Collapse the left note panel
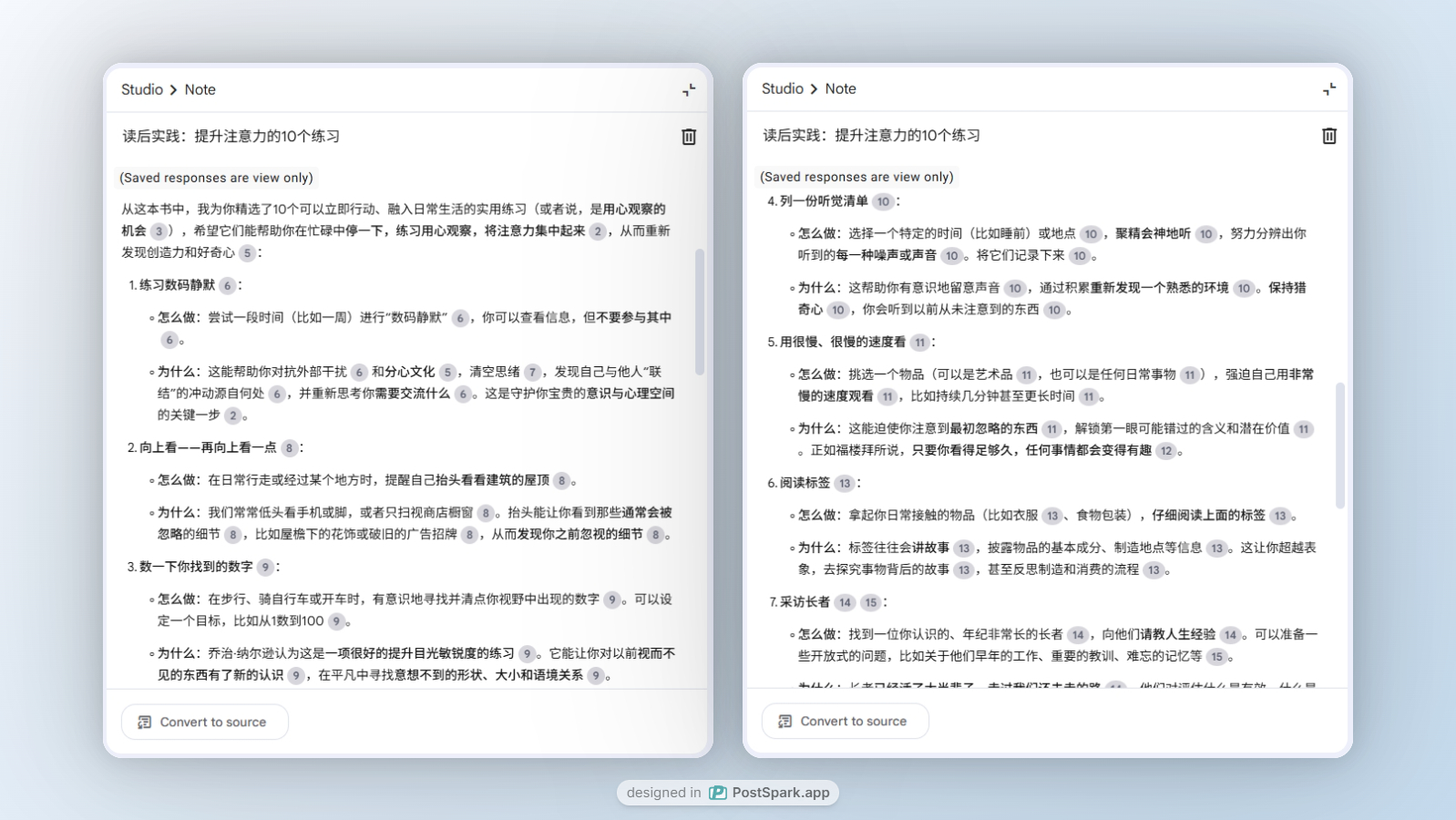 [689, 89]
